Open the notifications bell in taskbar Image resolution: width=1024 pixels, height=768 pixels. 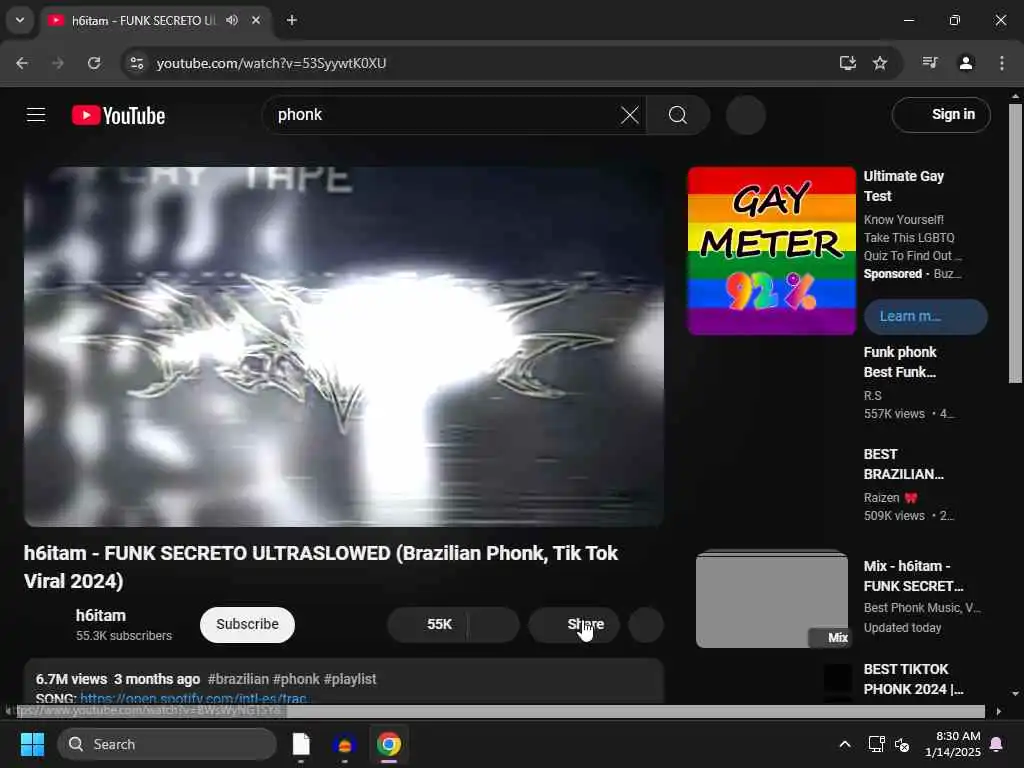(997, 744)
